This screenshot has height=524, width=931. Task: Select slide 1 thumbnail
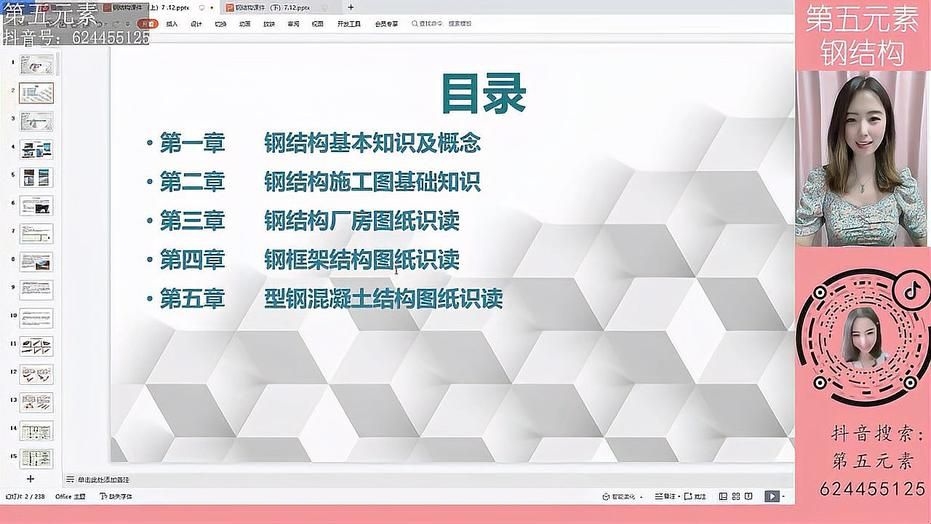click(37, 65)
